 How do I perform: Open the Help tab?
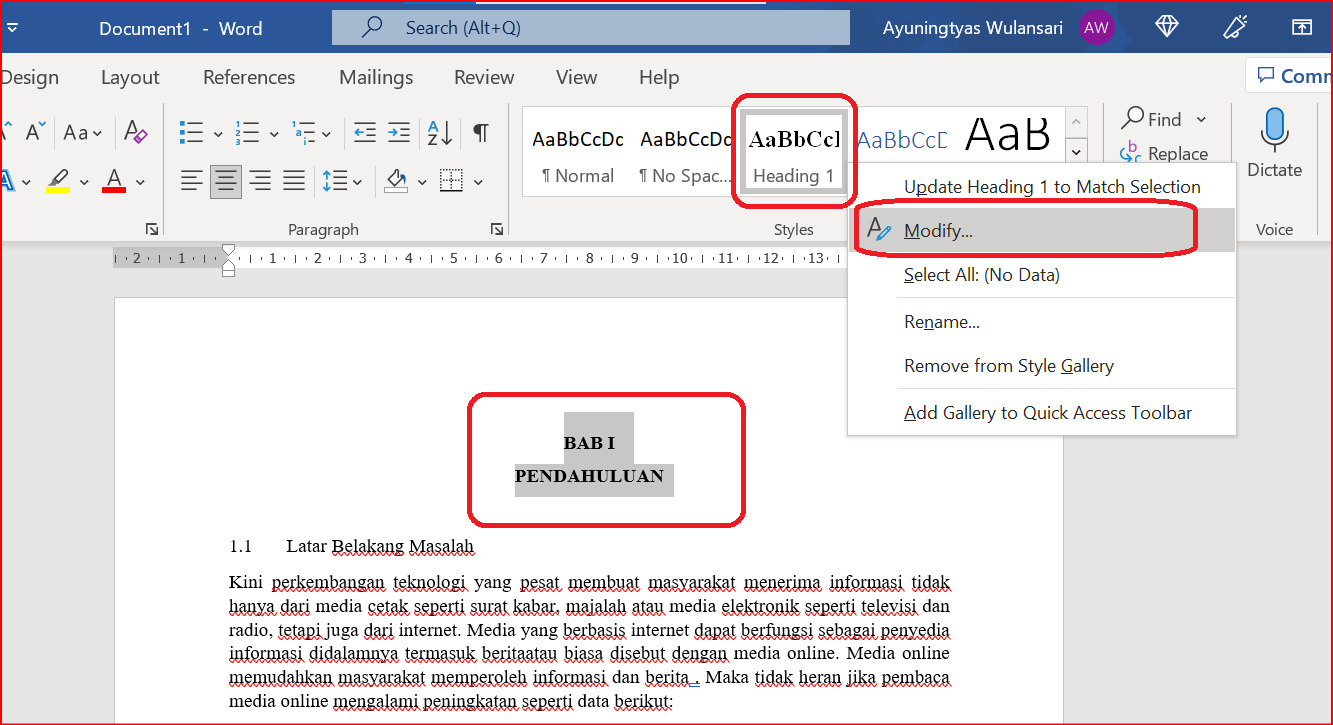tap(659, 77)
